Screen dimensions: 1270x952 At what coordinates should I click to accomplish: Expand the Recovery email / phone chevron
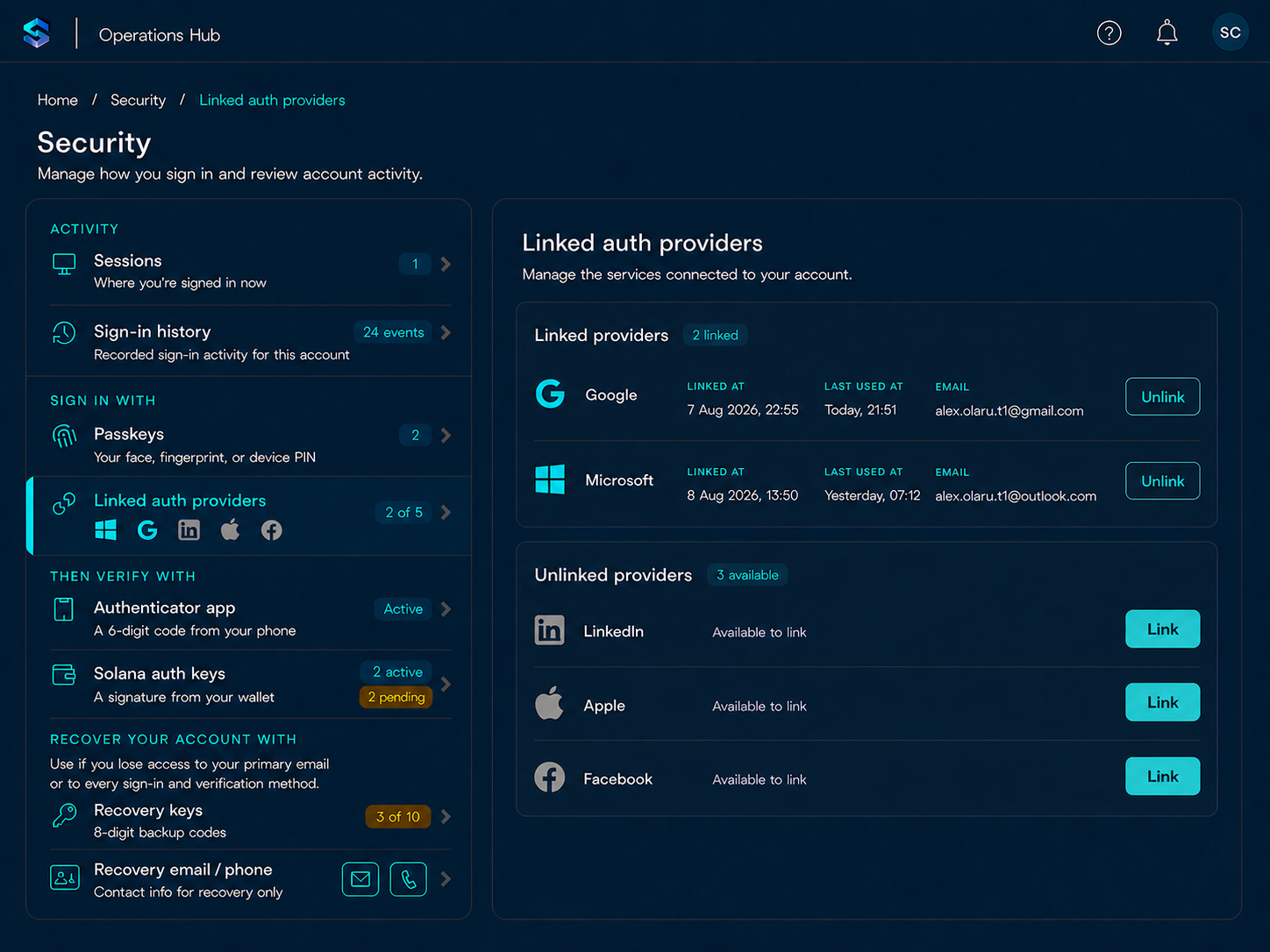point(446,878)
